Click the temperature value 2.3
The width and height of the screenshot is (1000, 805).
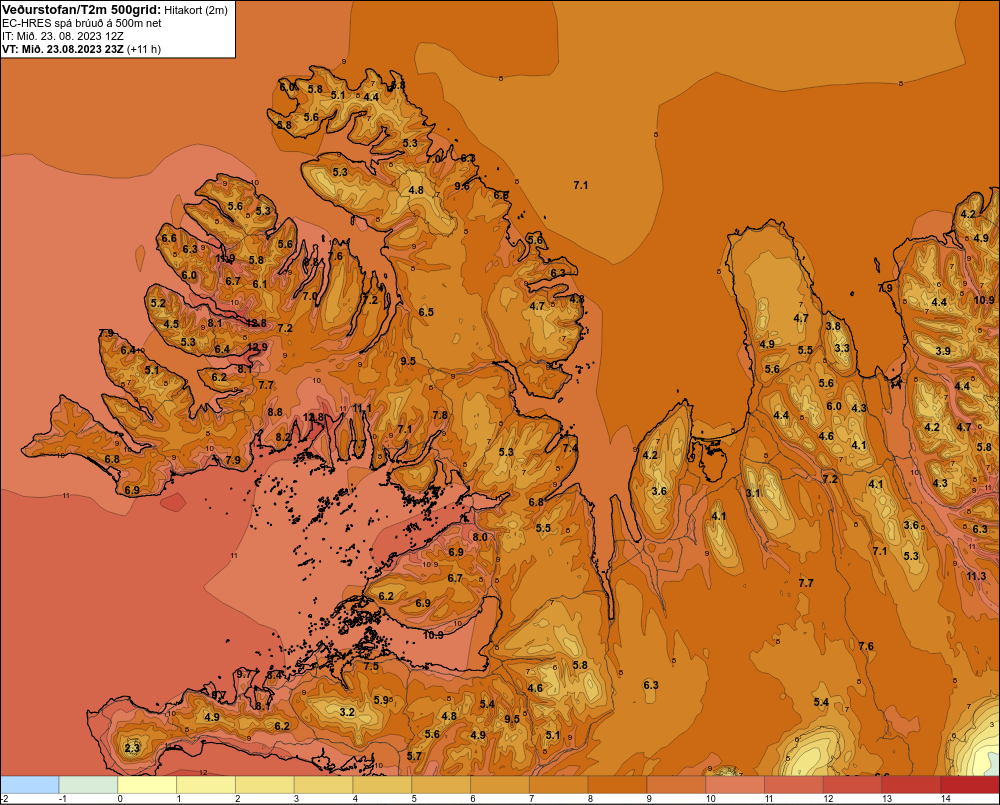pyautogui.click(x=132, y=748)
